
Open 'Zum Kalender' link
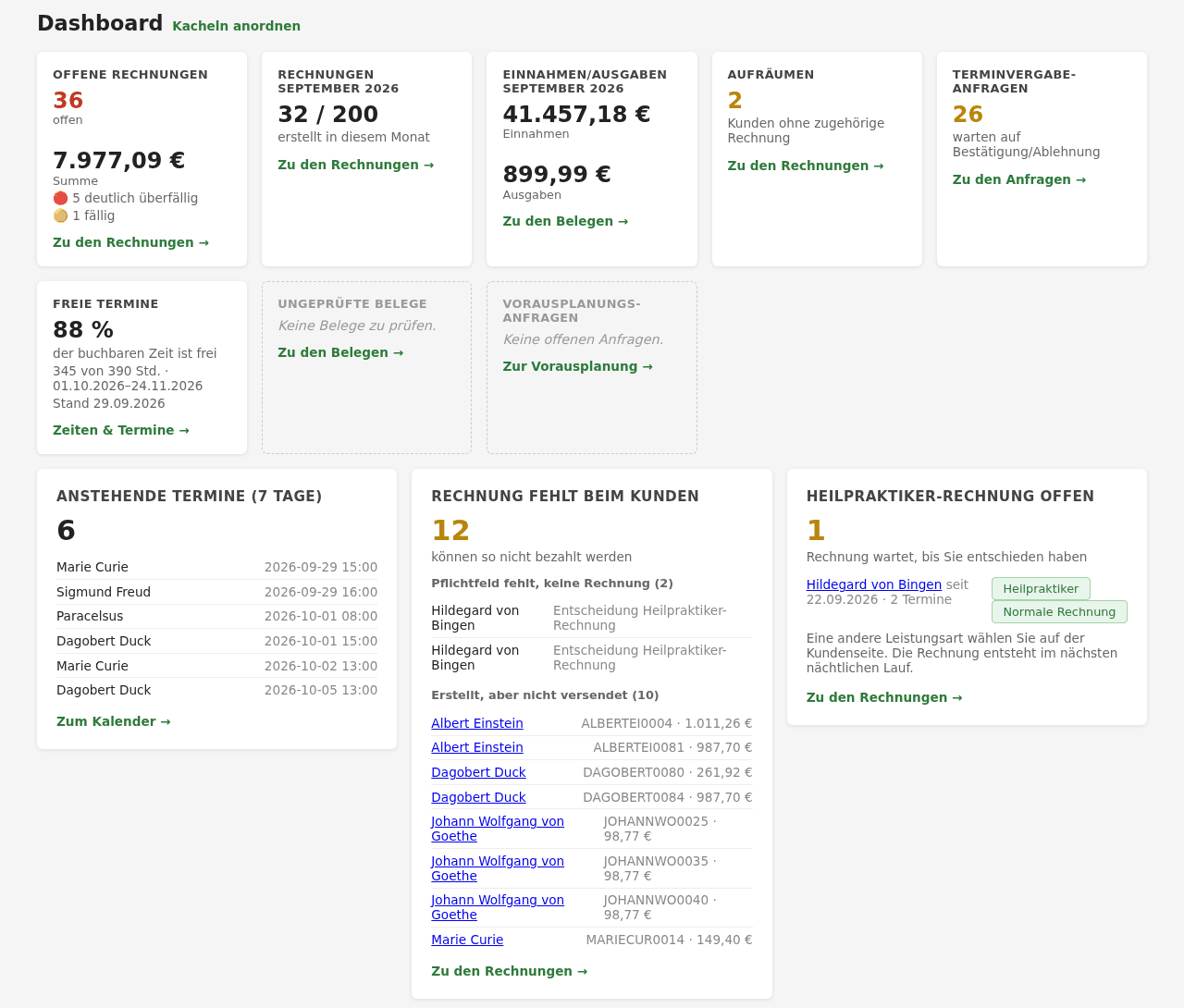pos(114,721)
